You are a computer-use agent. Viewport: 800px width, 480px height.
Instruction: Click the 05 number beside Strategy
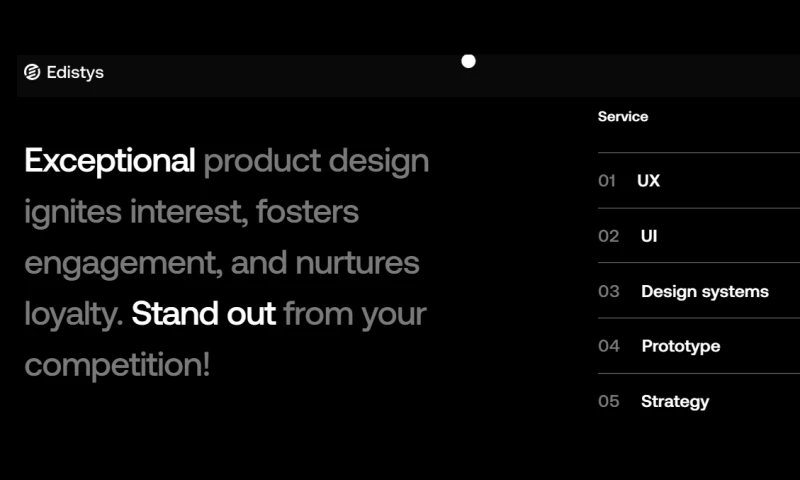609,401
